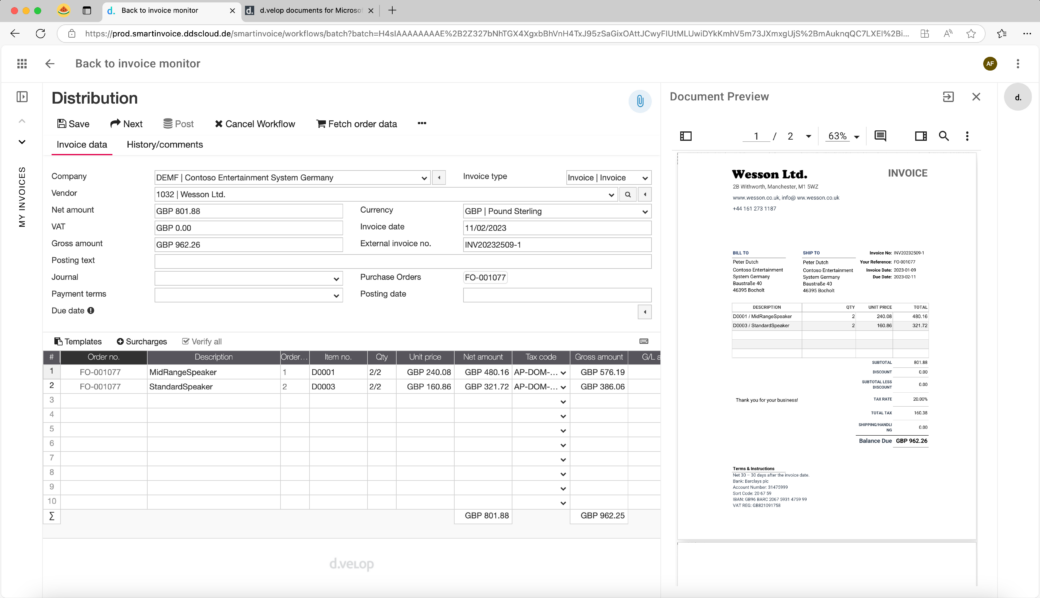Close the Document Preview panel
Image resolution: width=1040 pixels, height=598 pixels.
point(976,97)
